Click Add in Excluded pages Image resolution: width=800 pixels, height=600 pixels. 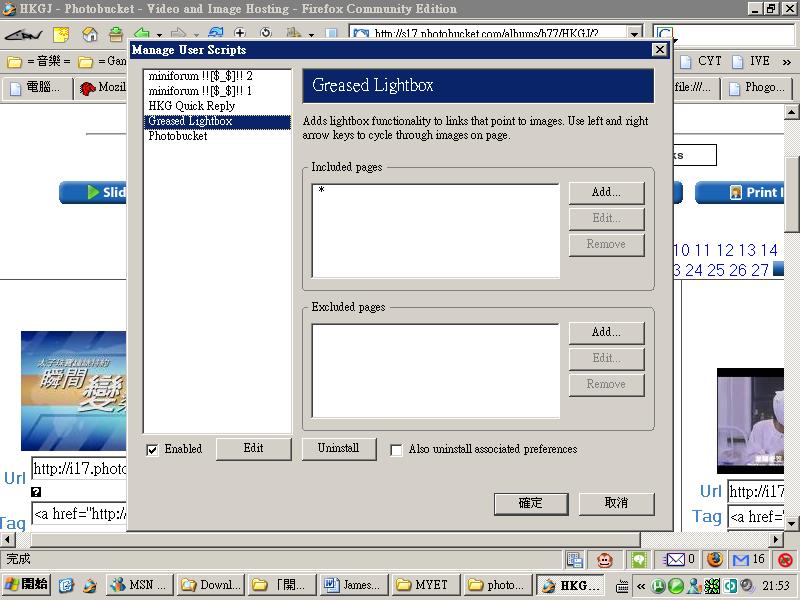tap(606, 332)
